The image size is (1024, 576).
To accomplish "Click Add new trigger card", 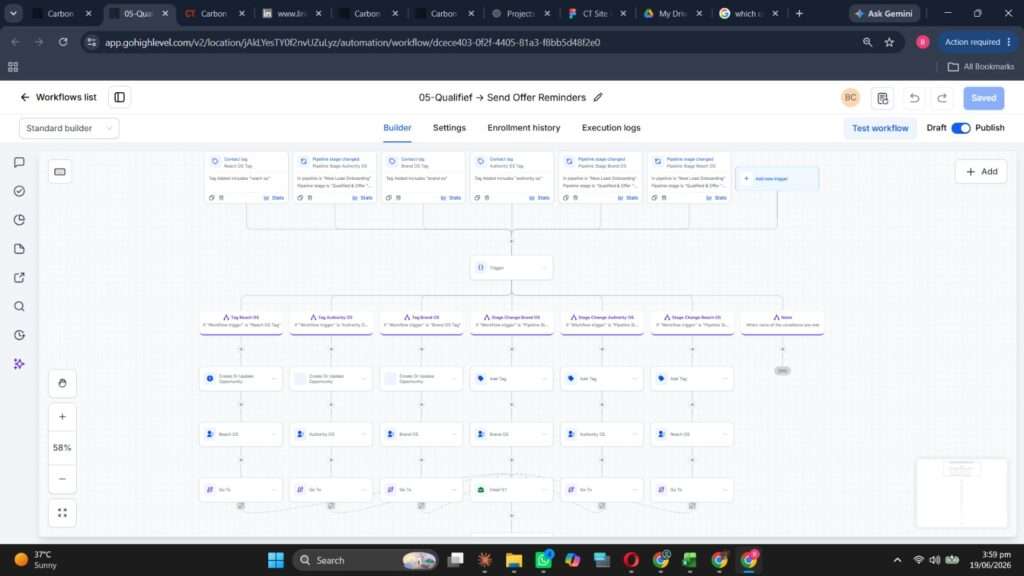I will (777, 178).
